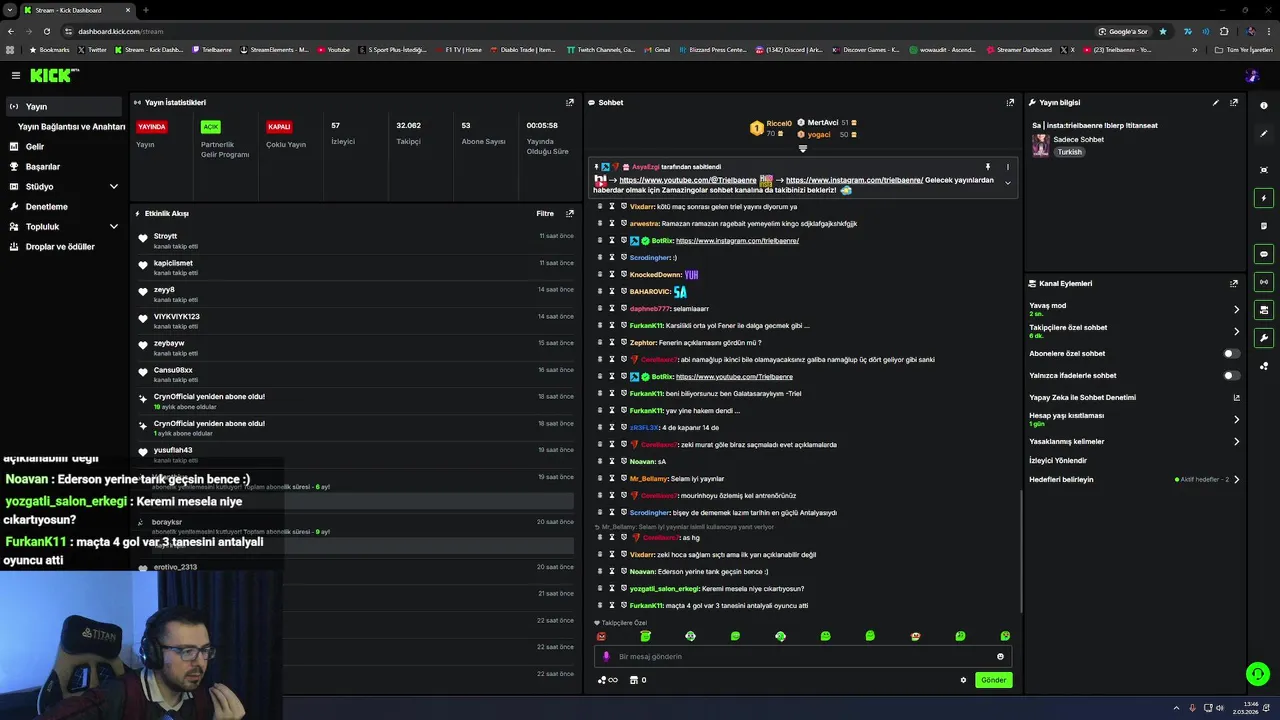
Task: Click the chat message input field
Action: 802,657
